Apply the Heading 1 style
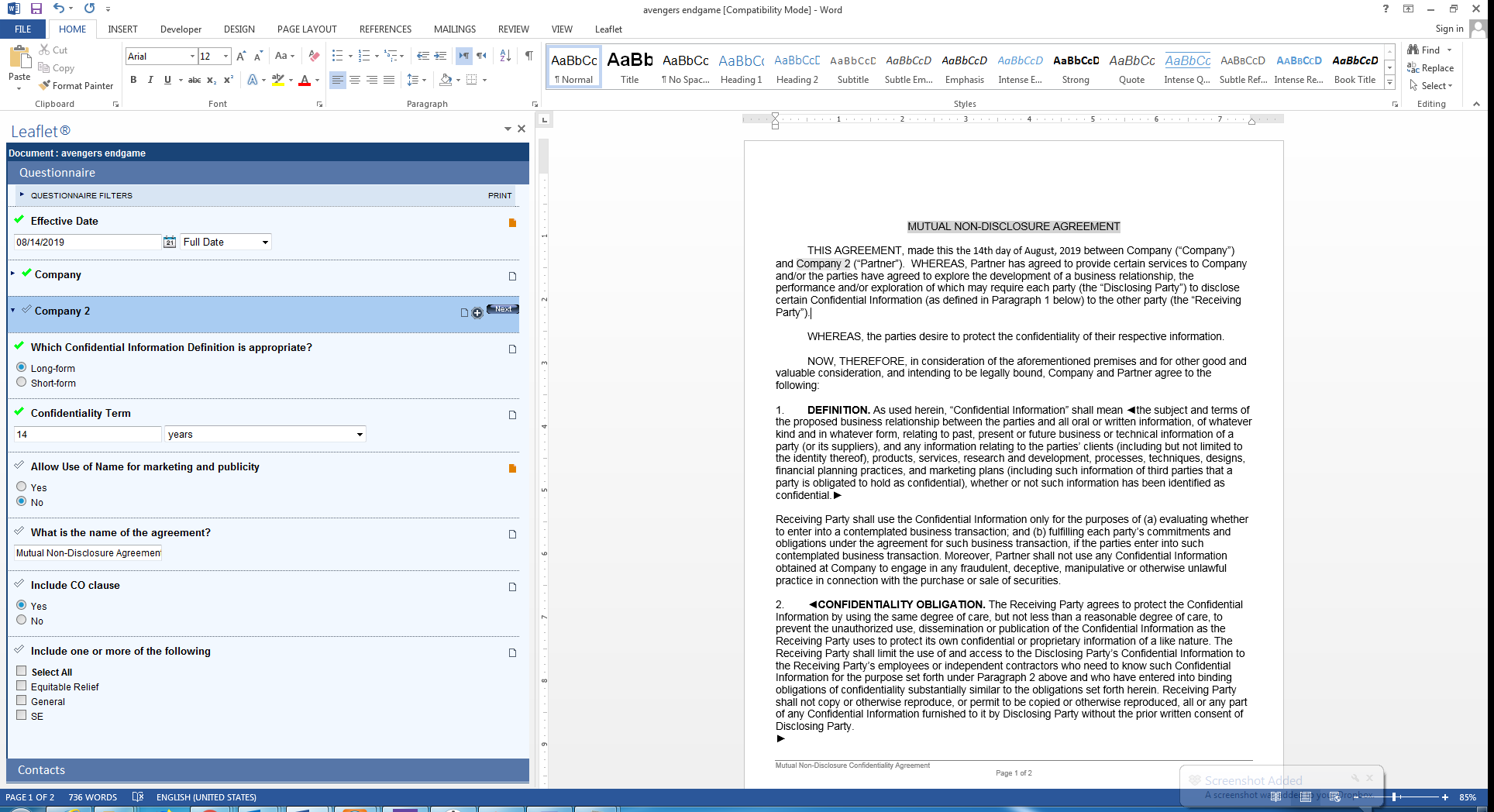 coord(742,68)
